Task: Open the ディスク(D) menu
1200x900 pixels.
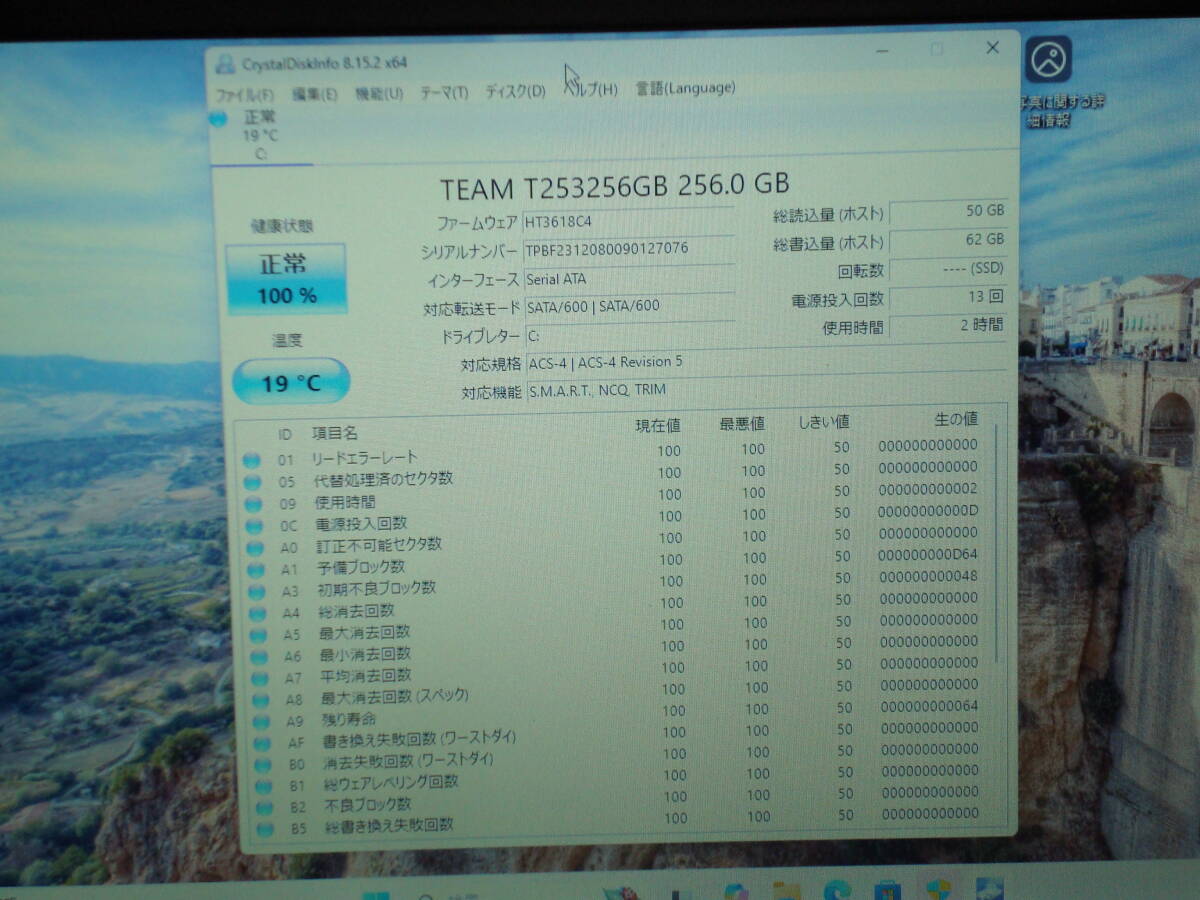Action: [x=515, y=91]
